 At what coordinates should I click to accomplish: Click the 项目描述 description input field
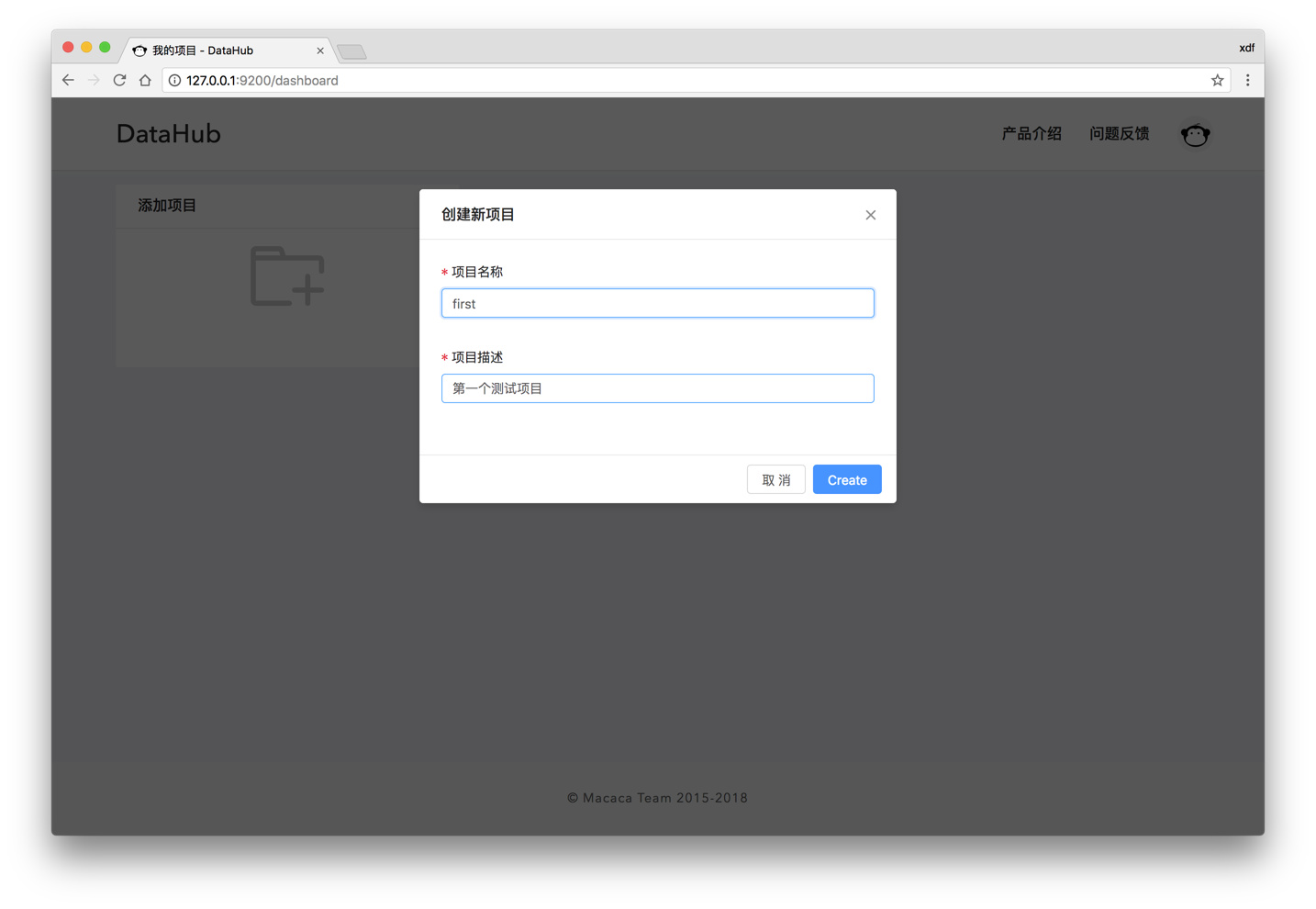tap(657, 388)
